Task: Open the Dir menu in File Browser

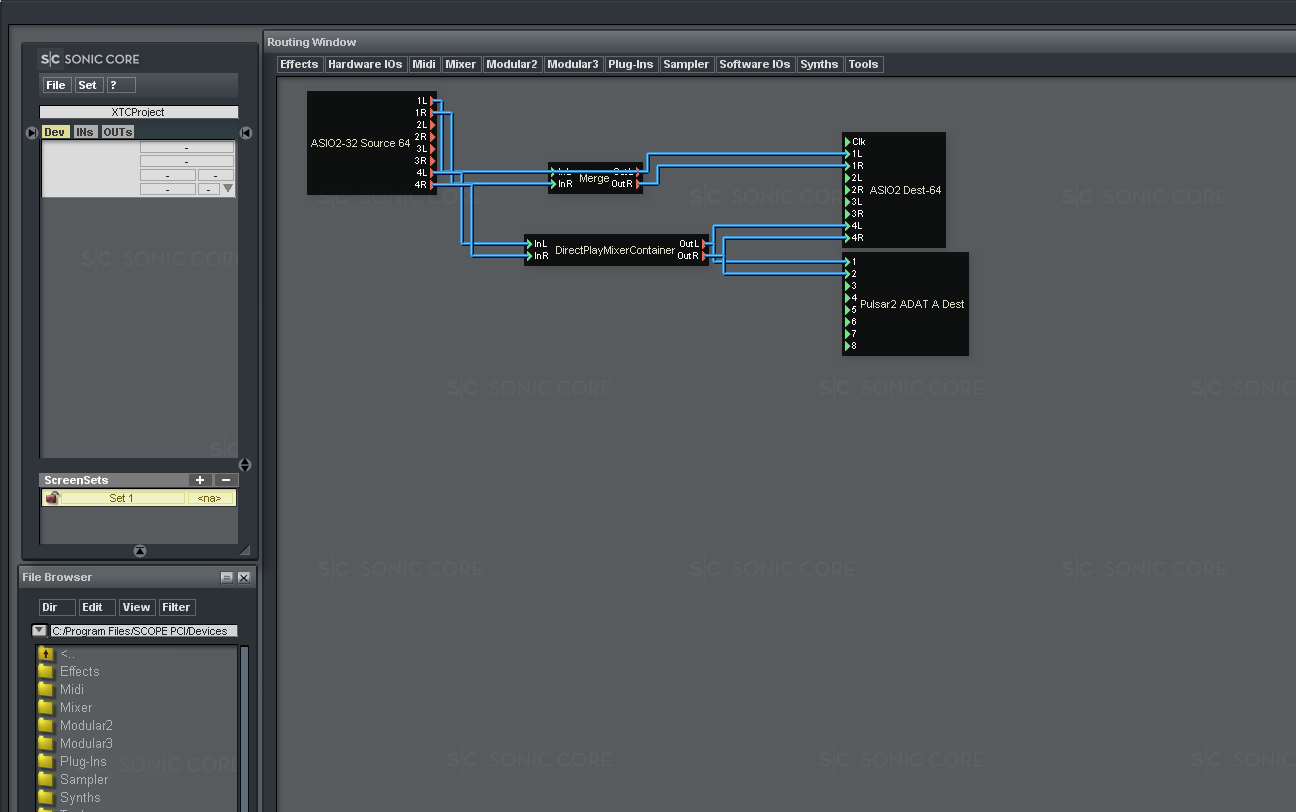Action: 57,607
